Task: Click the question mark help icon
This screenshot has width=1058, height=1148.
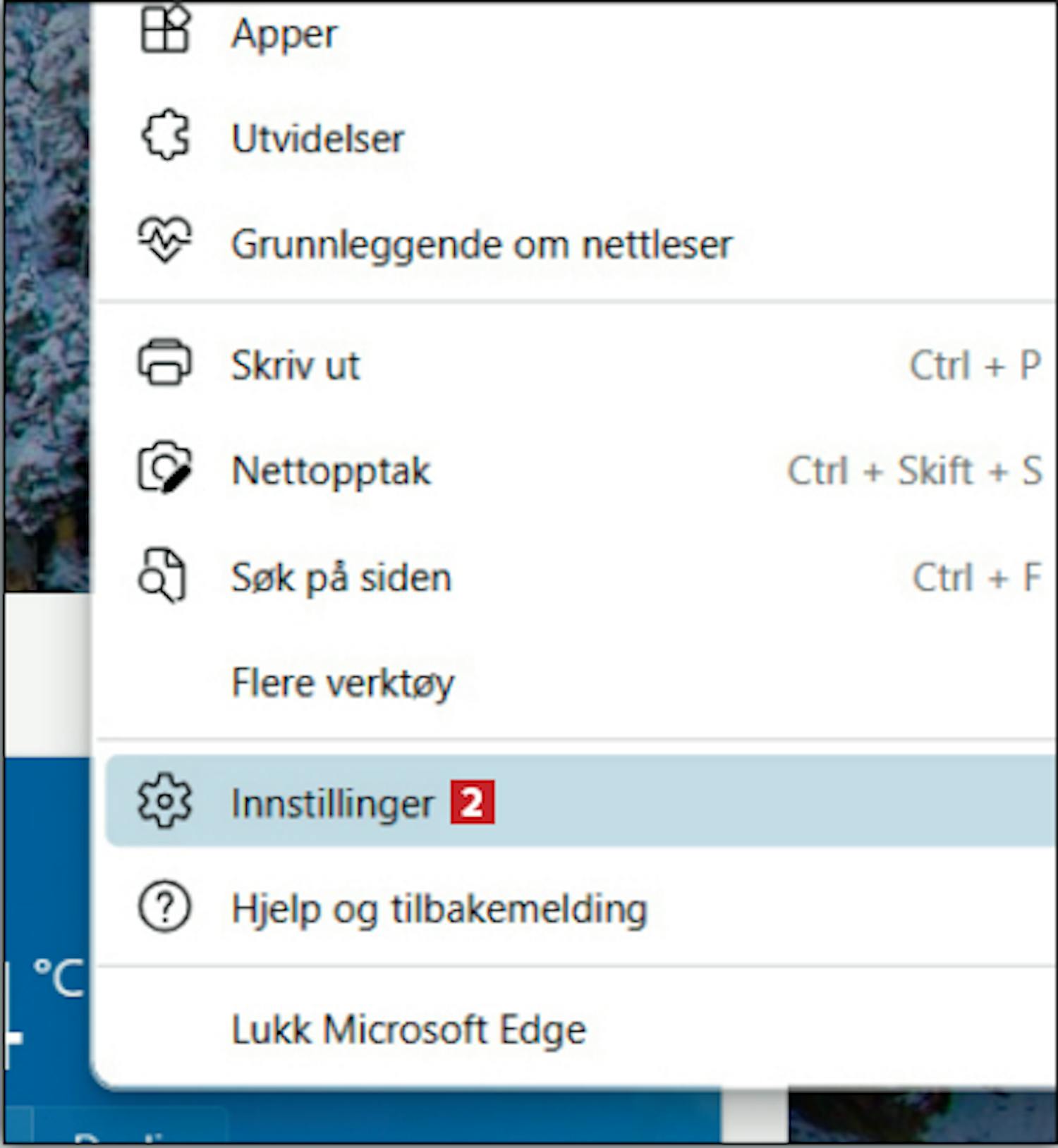Action: point(164,907)
